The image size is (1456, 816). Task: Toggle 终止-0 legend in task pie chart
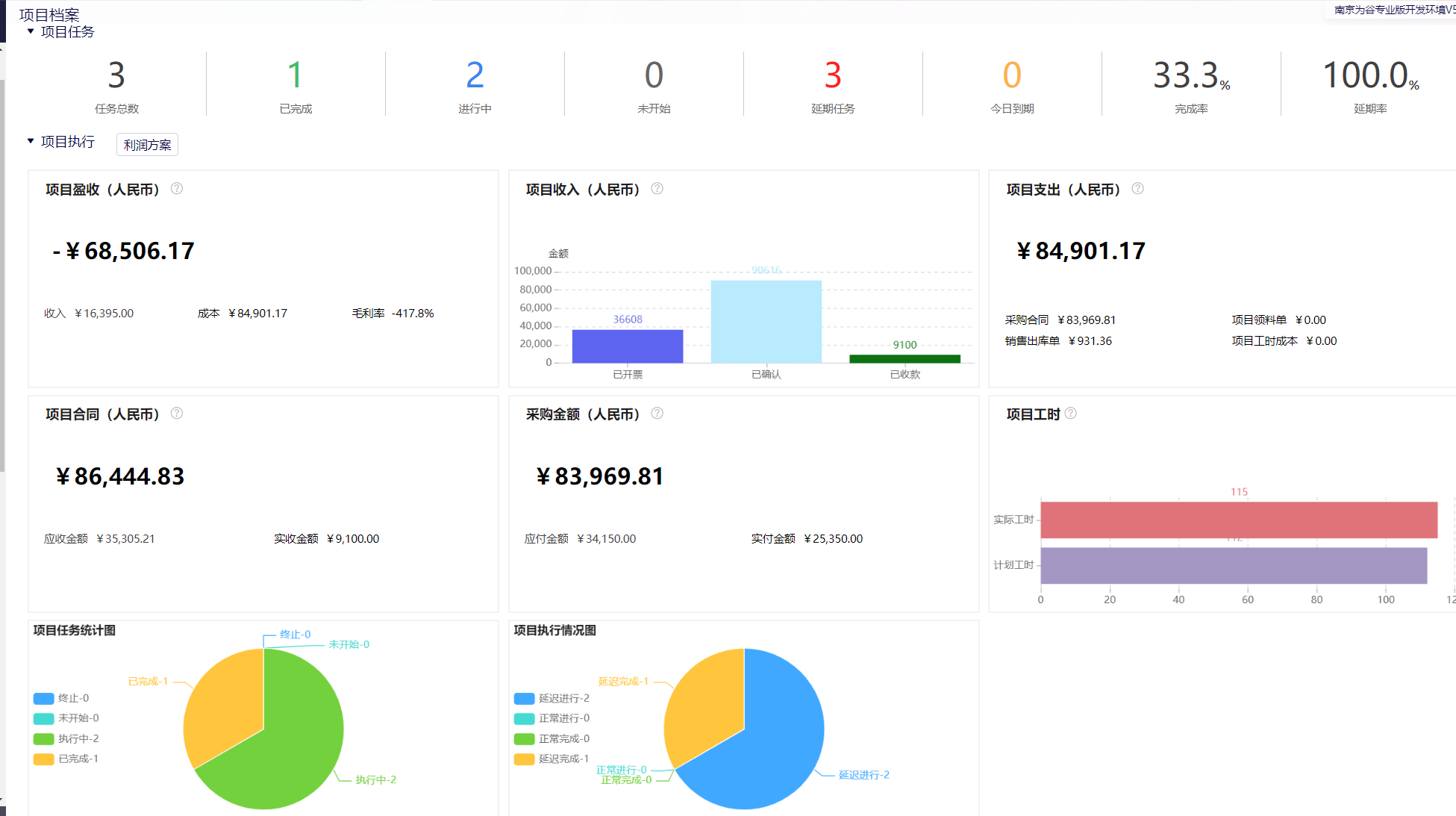click(61, 698)
